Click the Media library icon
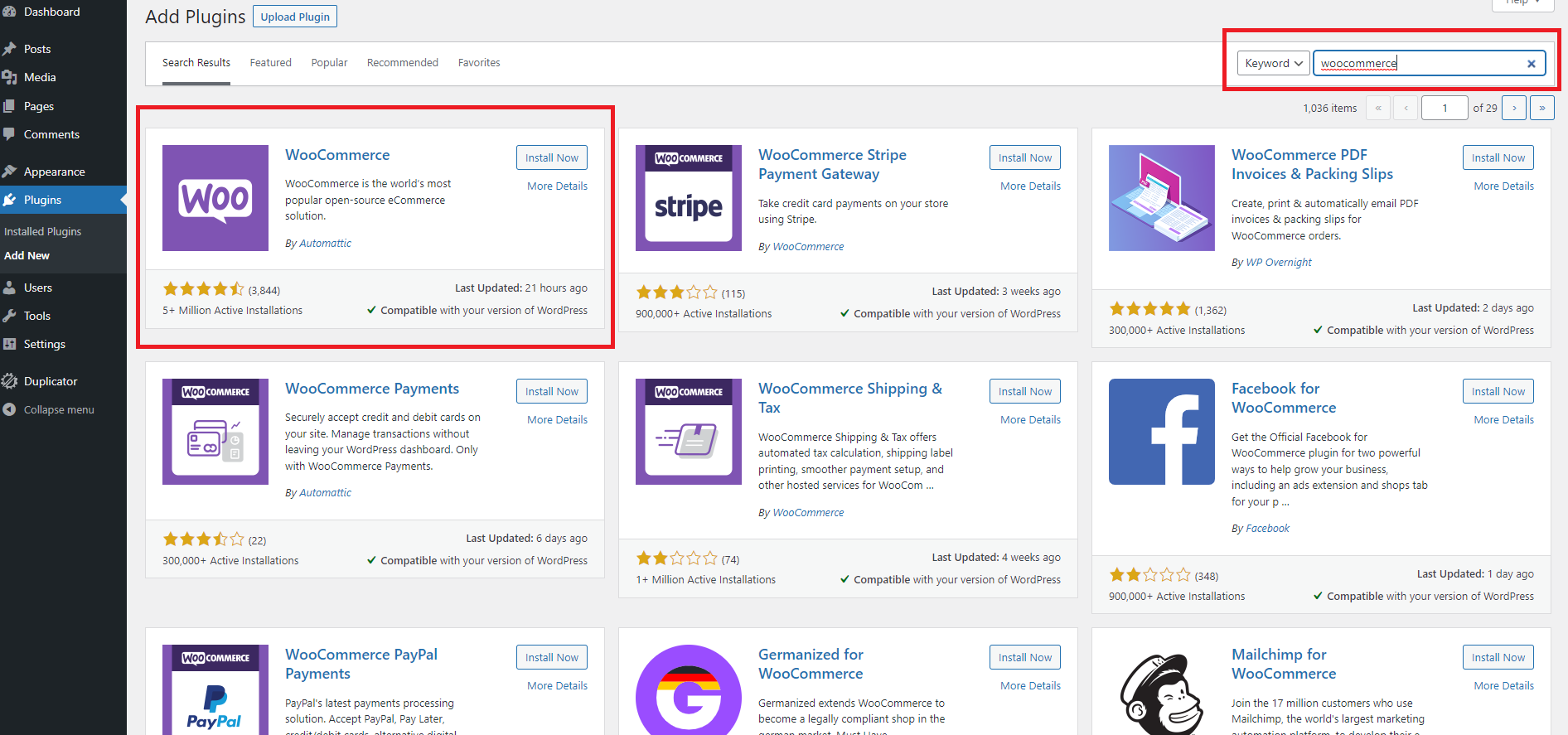 point(9,77)
